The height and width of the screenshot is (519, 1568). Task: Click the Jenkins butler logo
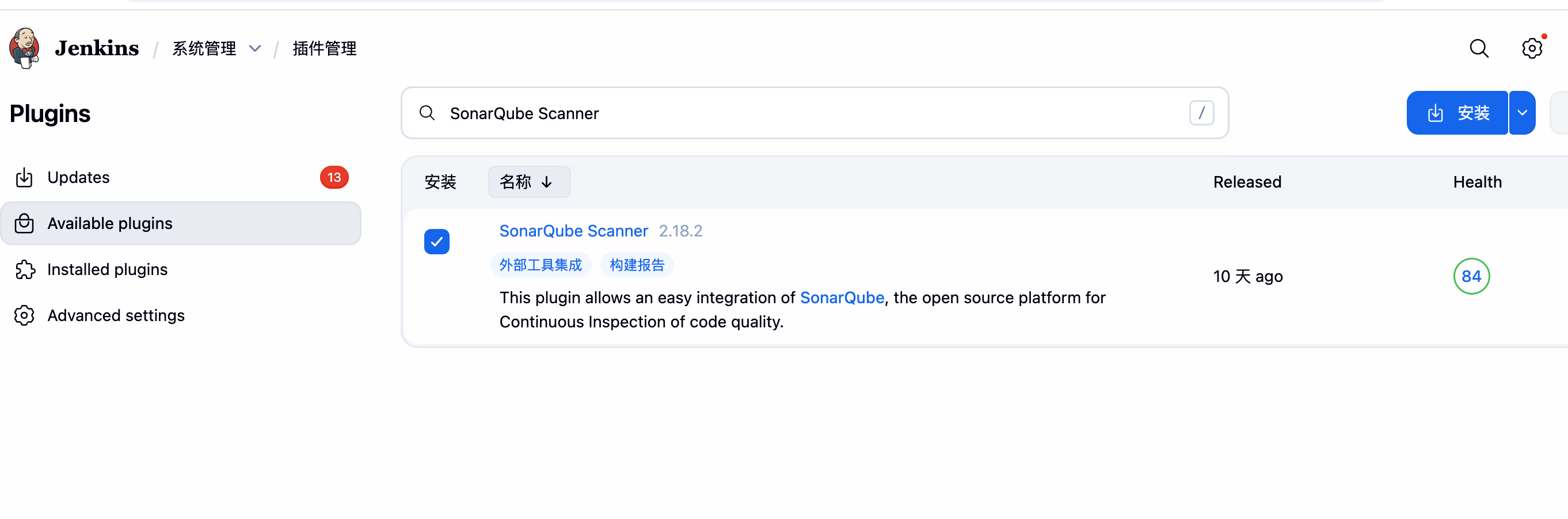coord(24,48)
